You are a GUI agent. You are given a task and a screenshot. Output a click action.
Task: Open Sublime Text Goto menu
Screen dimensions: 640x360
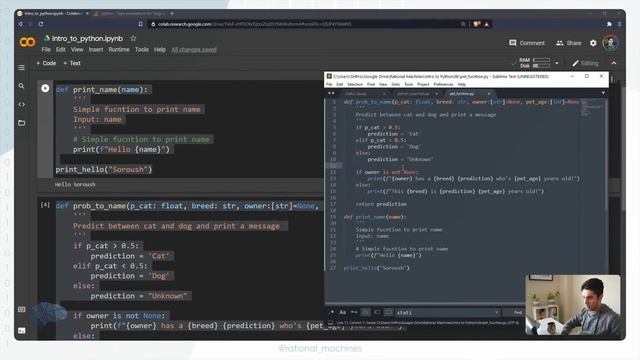396,84
